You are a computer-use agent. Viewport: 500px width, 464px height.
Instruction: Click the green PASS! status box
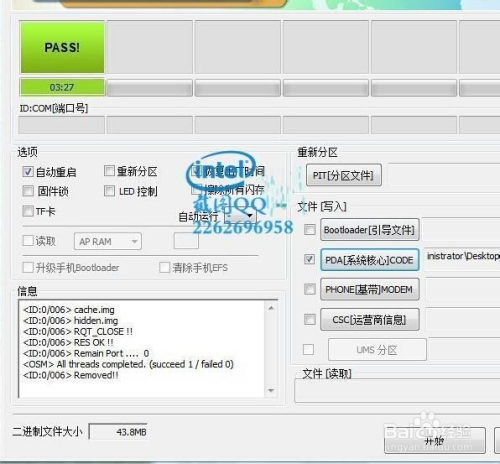coord(62,47)
